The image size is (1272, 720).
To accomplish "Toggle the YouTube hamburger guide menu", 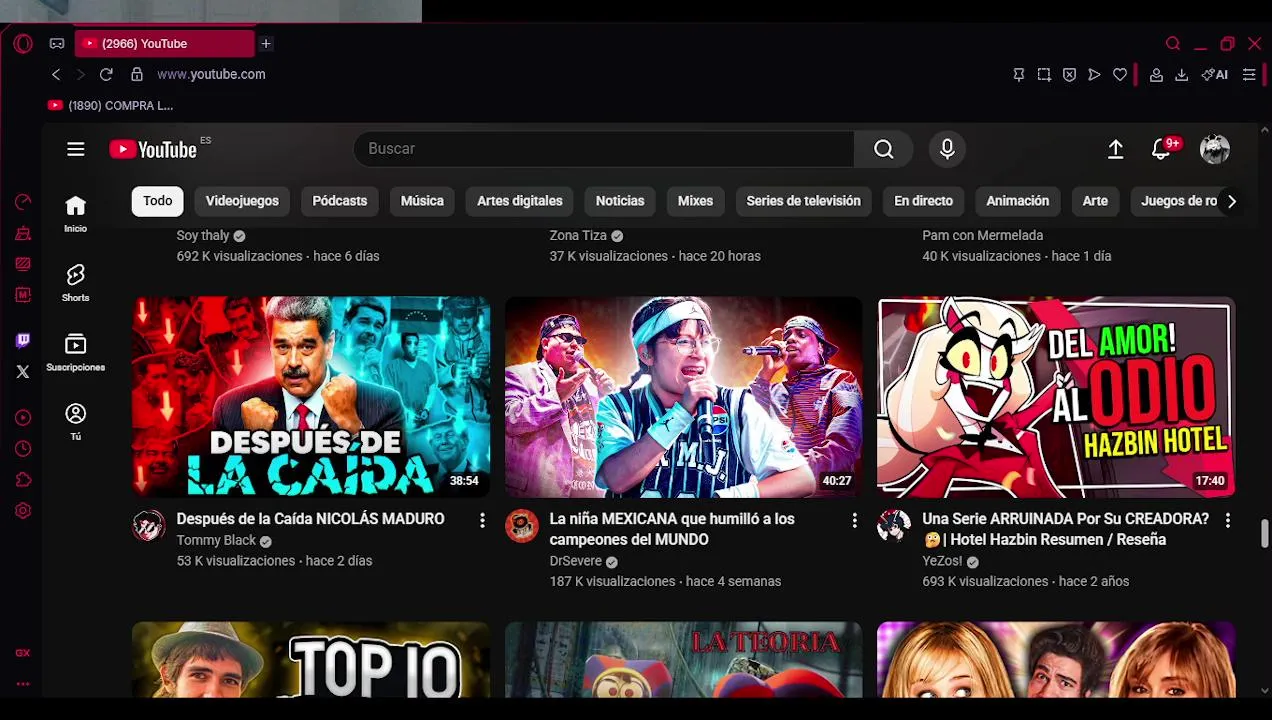I will click(76, 149).
